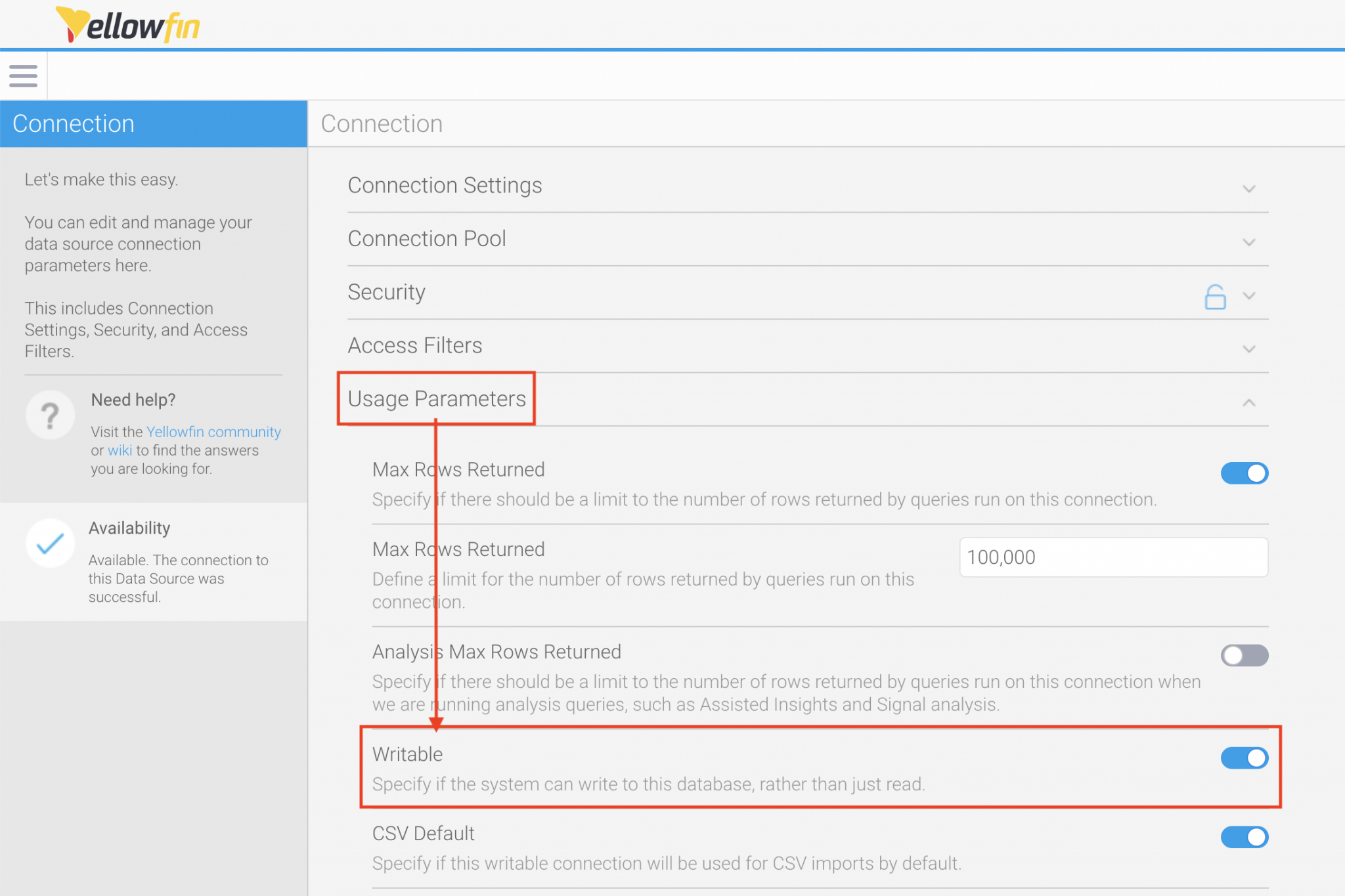1345x896 pixels.
Task: Select the Connection tab in the sidebar
Action: click(74, 123)
